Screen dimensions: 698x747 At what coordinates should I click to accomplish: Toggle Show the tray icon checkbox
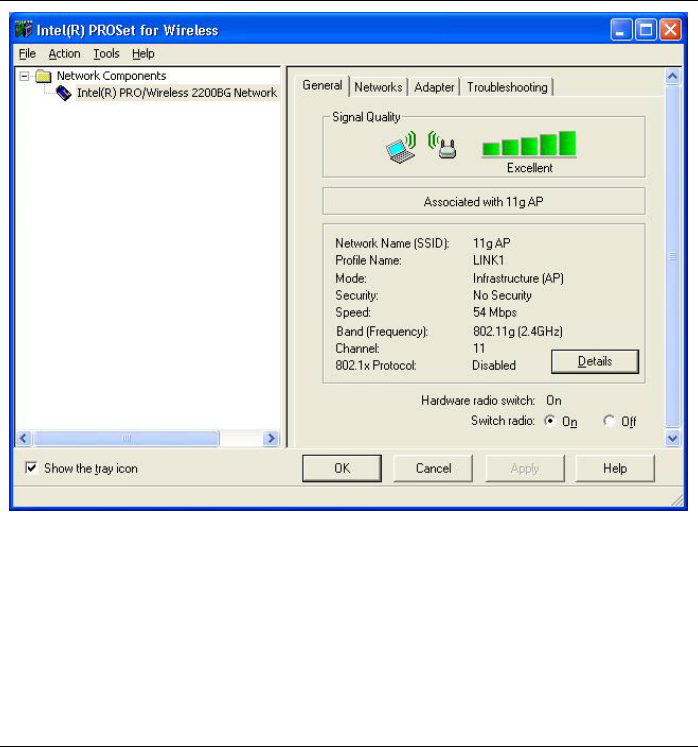pos(31,468)
